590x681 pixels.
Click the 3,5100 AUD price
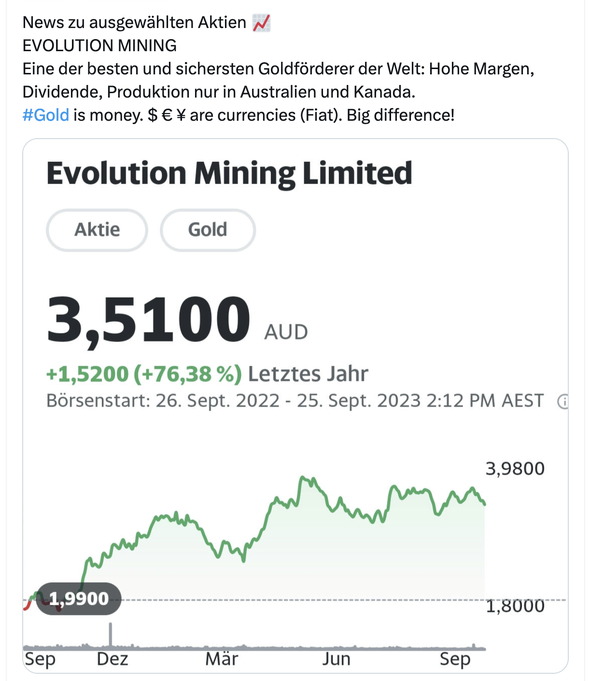[x=177, y=320]
